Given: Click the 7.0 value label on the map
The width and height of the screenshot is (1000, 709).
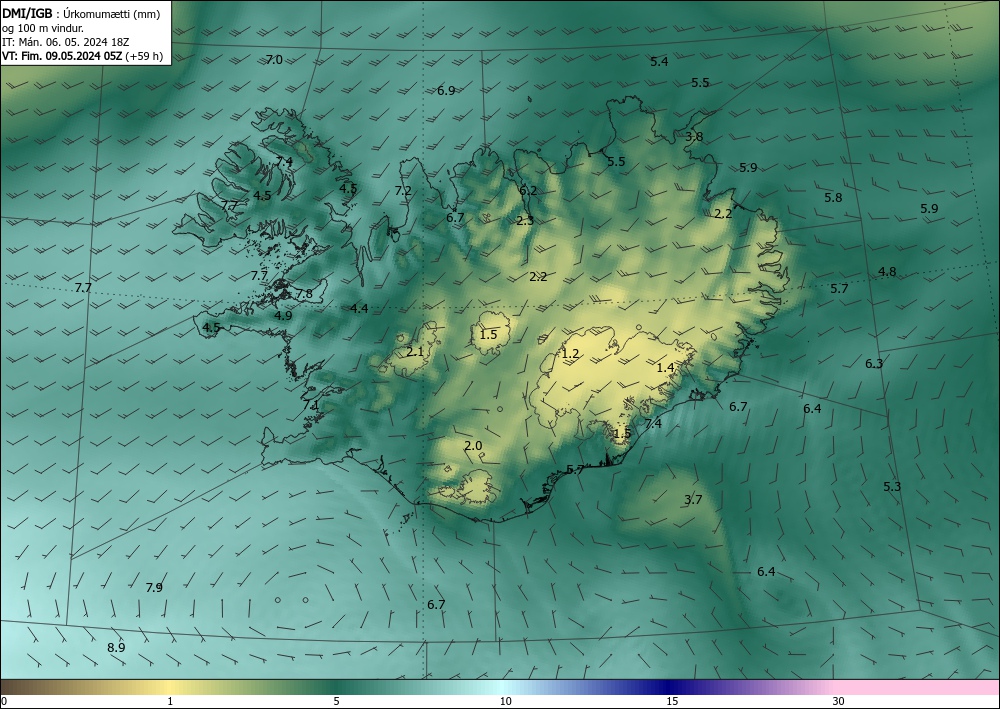Looking at the screenshot, I should click(274, 60).
